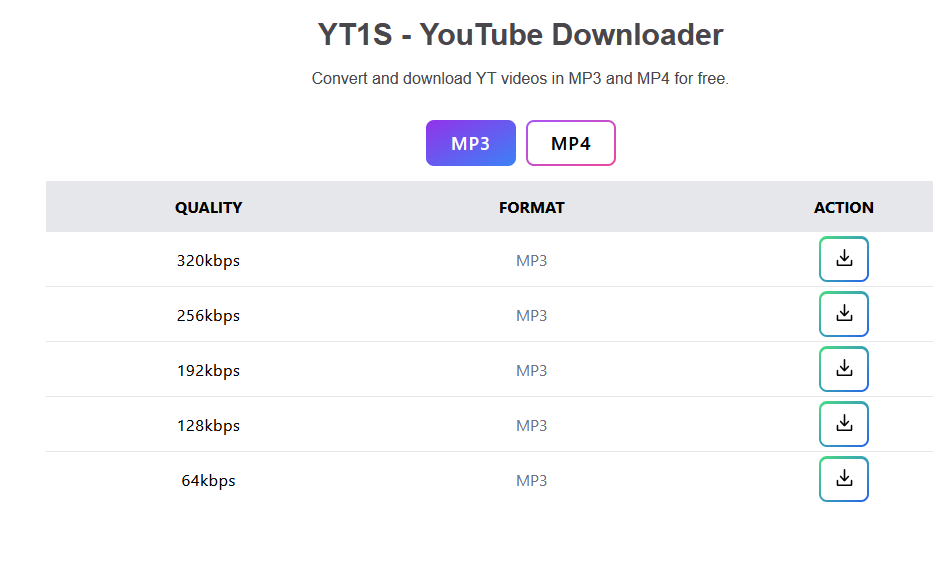Image resolution: width=933 pixels, height=569 pixels.
Task: Download the 128kbps MP3 file
Action: point(844,424)
